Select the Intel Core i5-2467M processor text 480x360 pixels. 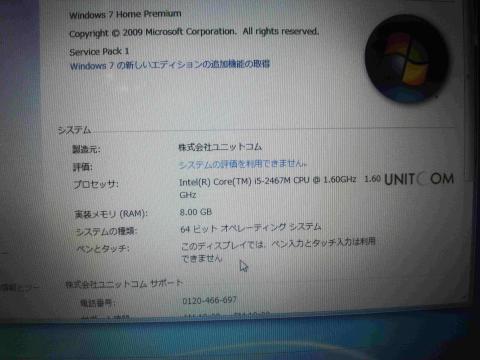pos(279,187)
